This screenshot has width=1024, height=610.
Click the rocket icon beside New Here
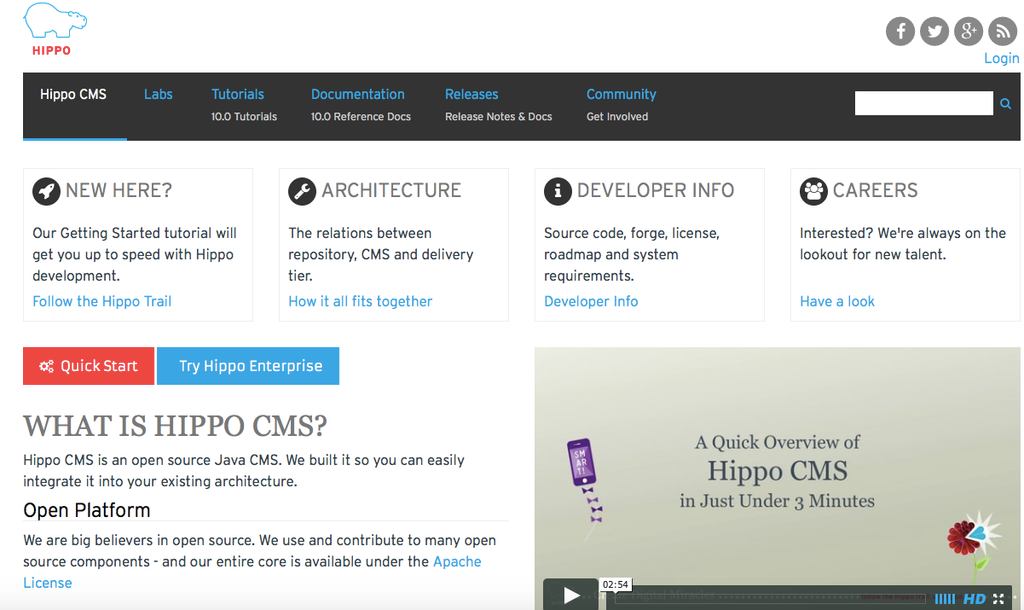tap(46, 191)
